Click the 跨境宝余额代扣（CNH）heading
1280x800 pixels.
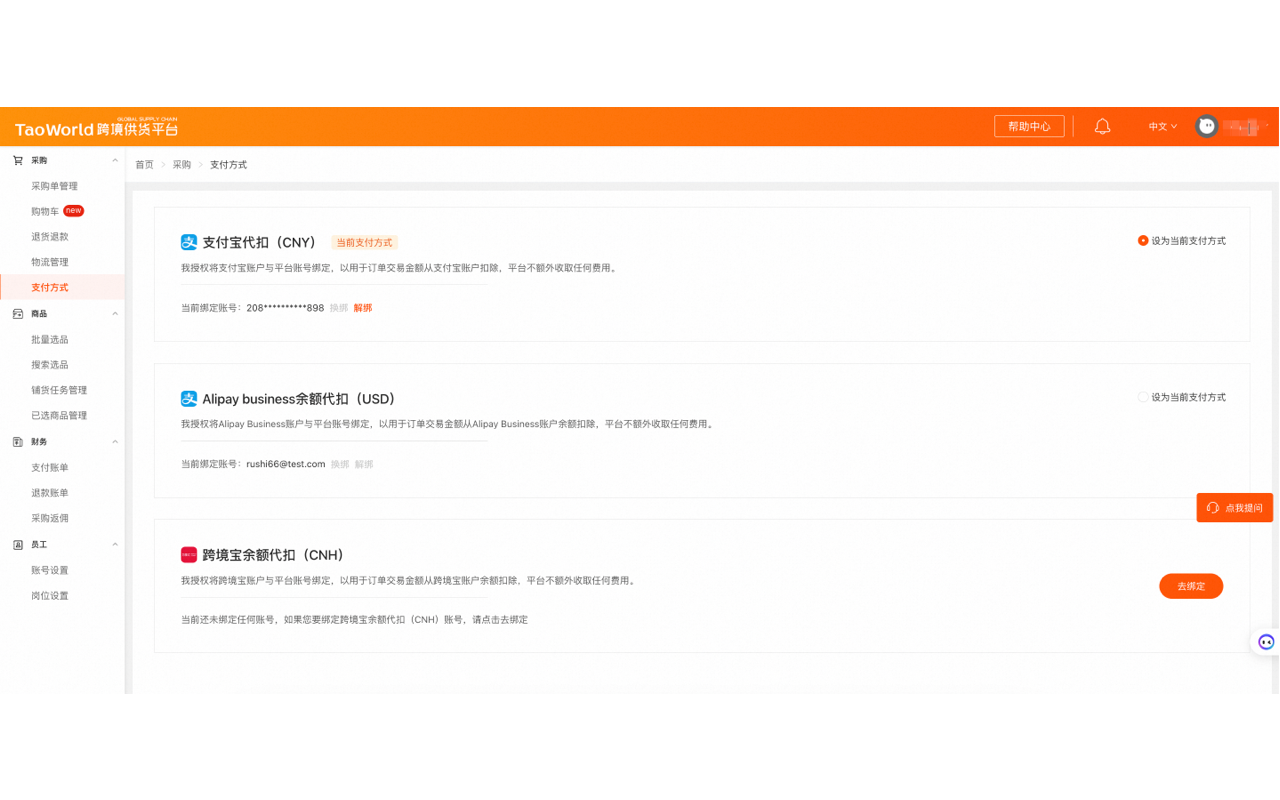[273, 555]
